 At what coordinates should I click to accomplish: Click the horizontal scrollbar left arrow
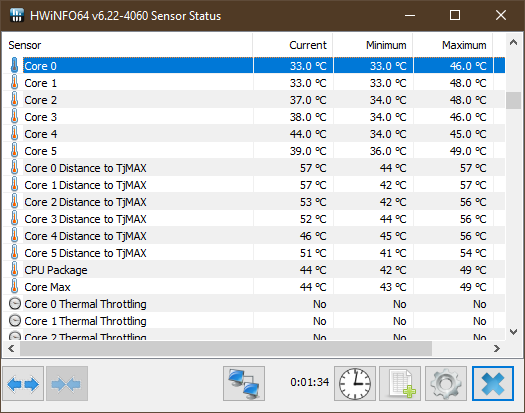(x=11, y=349)
